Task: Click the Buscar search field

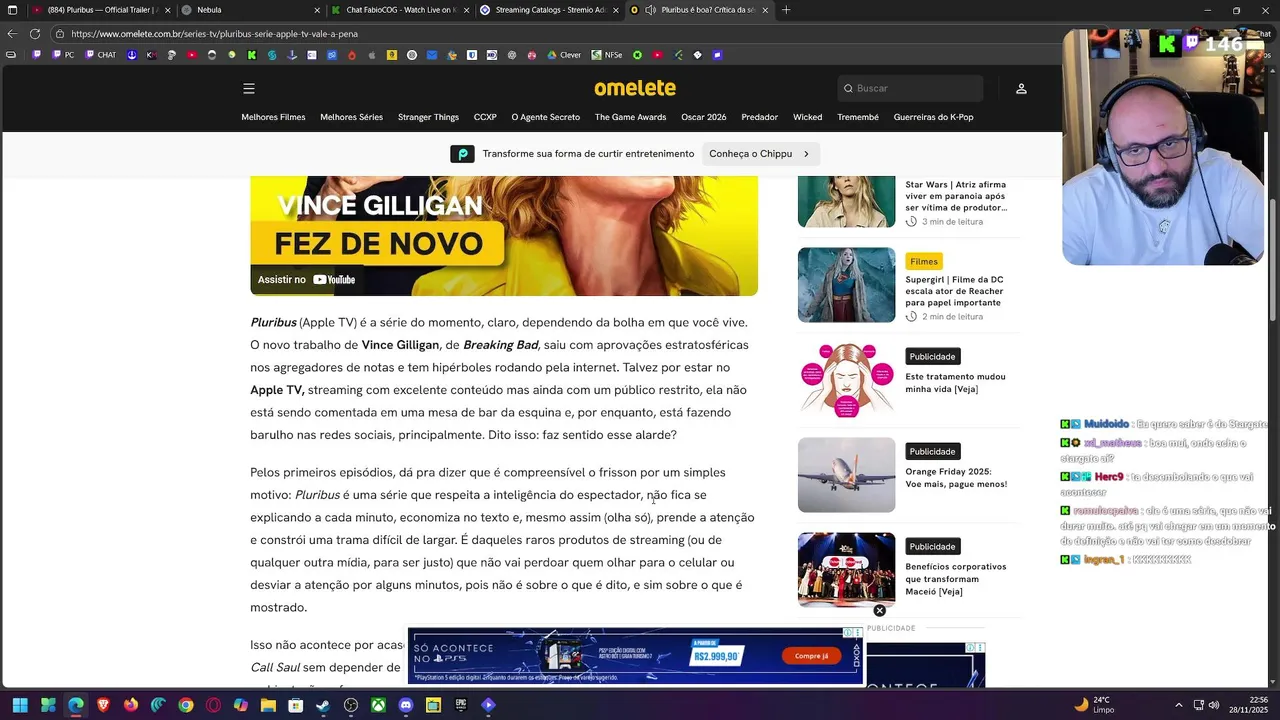Action: [910, 88]
